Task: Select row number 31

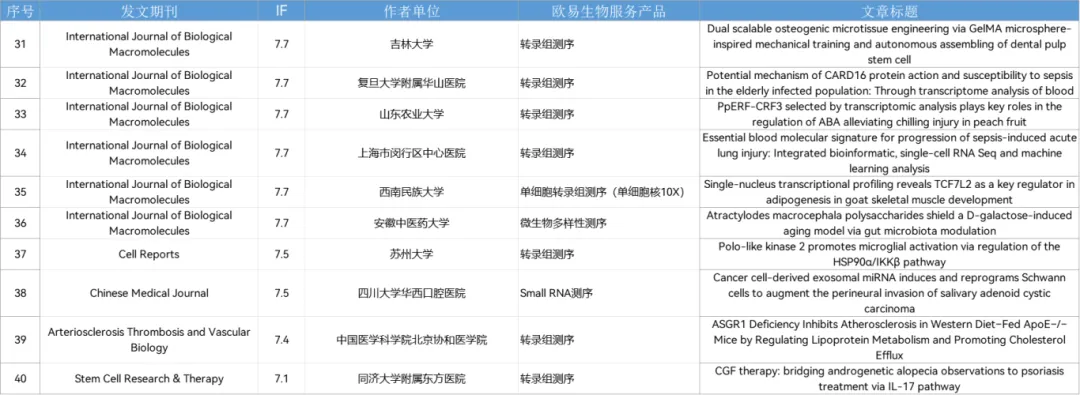Action: (x=21, y=44)
